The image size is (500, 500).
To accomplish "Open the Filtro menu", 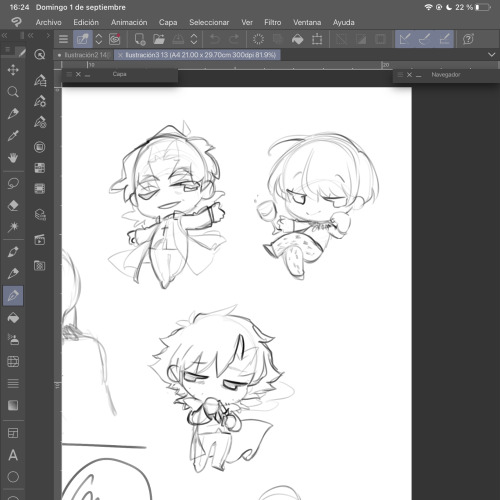I will pos(272,22).
